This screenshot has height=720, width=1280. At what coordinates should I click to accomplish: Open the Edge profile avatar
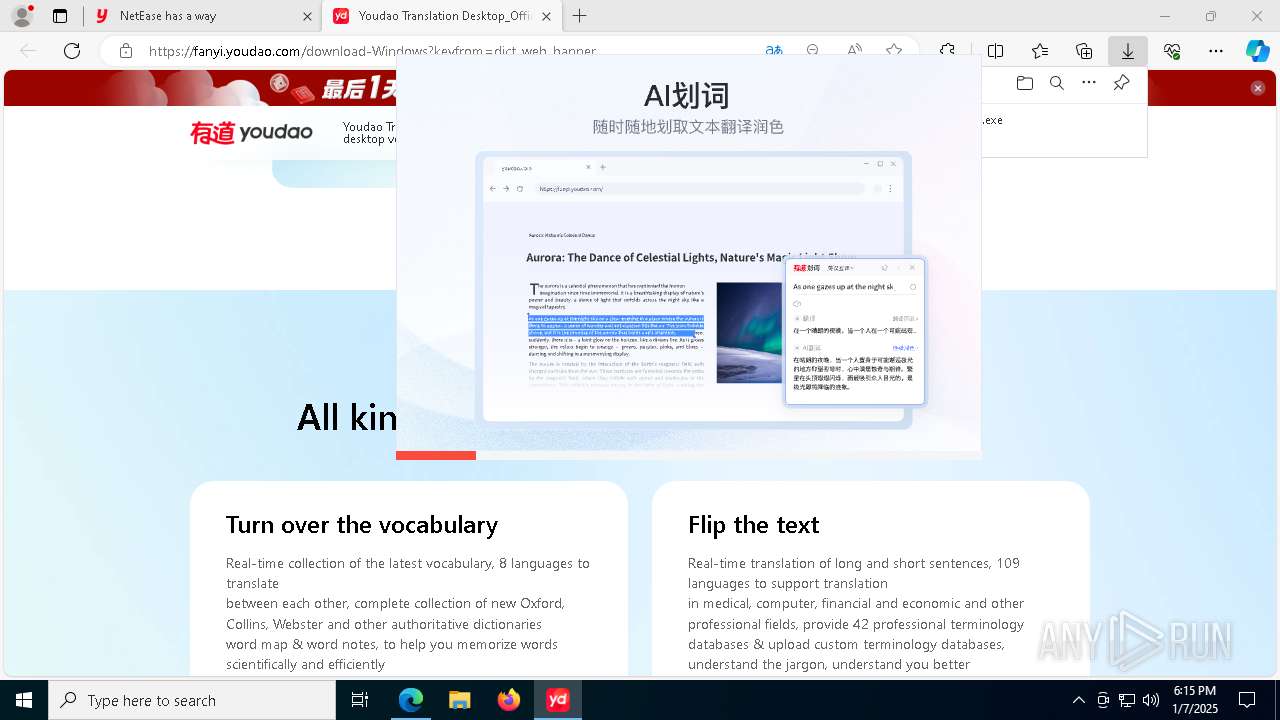(x=22, y=16)
